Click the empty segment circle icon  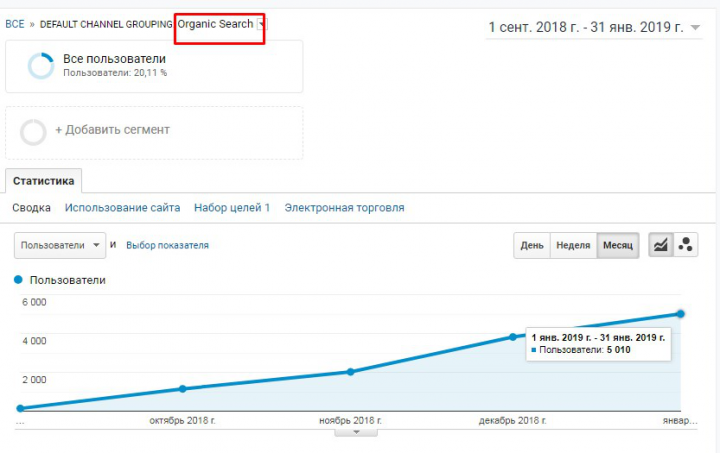point(33,133)
